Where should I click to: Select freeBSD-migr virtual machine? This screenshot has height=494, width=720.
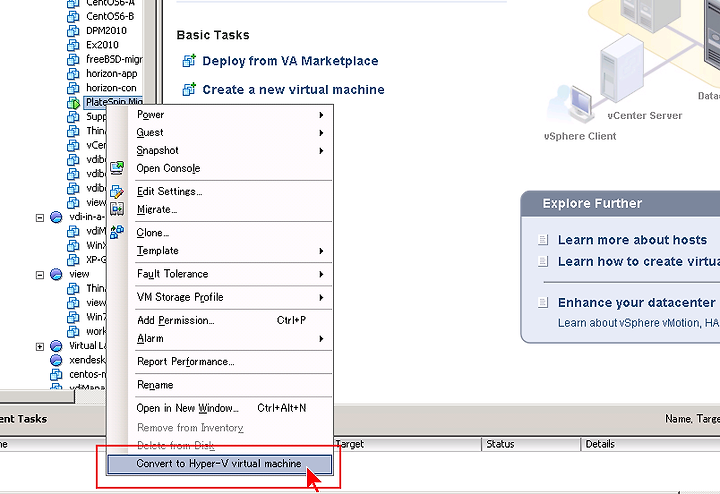[x=114, y=59]
